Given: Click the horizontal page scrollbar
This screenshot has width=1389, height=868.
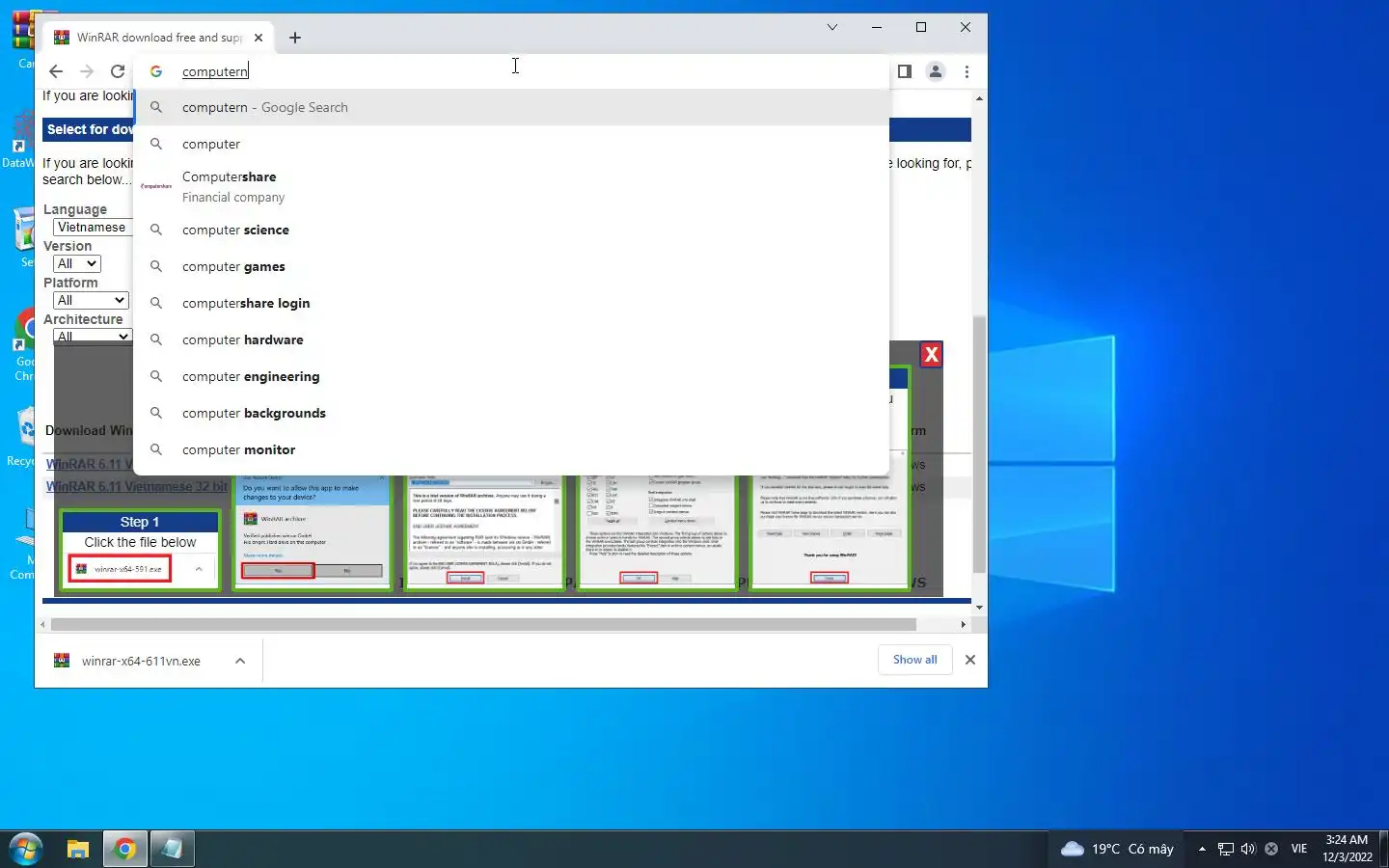Looking at the screenshot, I should [482, 625].
